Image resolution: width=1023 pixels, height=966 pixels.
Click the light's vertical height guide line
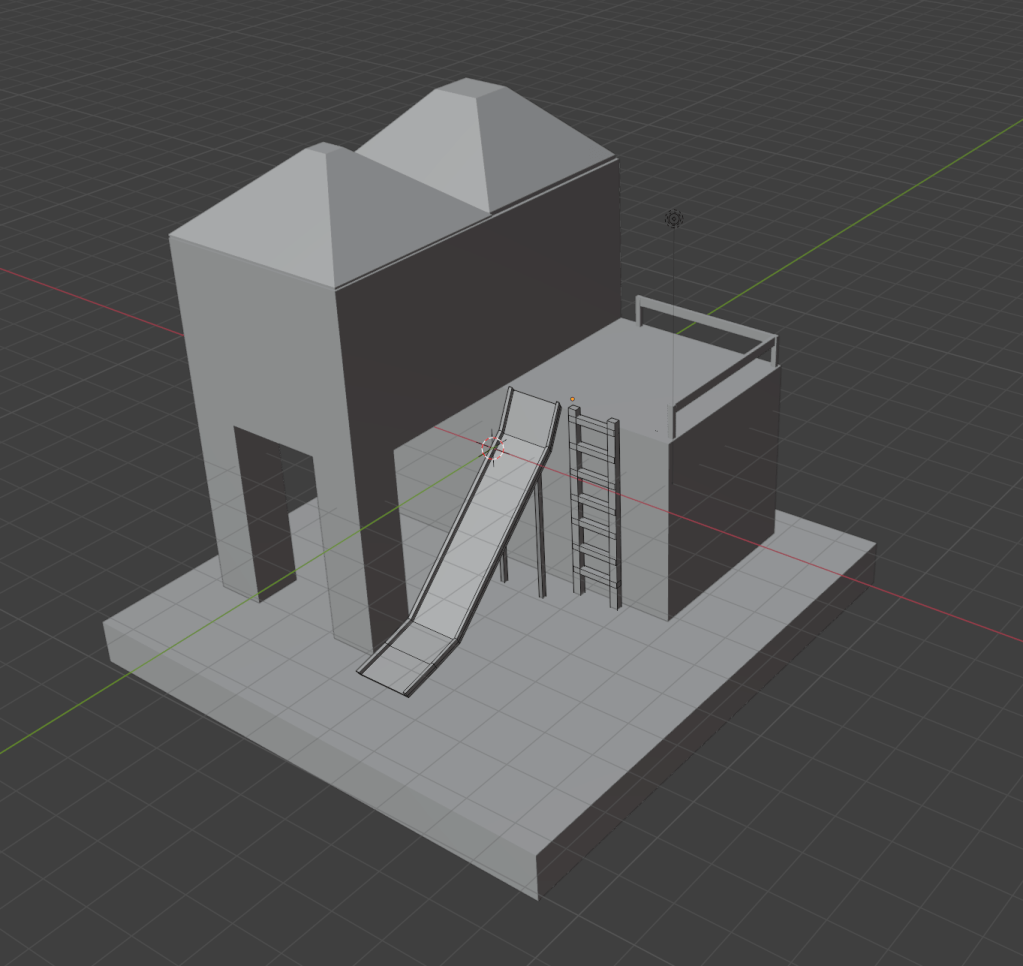click(674, 300)
